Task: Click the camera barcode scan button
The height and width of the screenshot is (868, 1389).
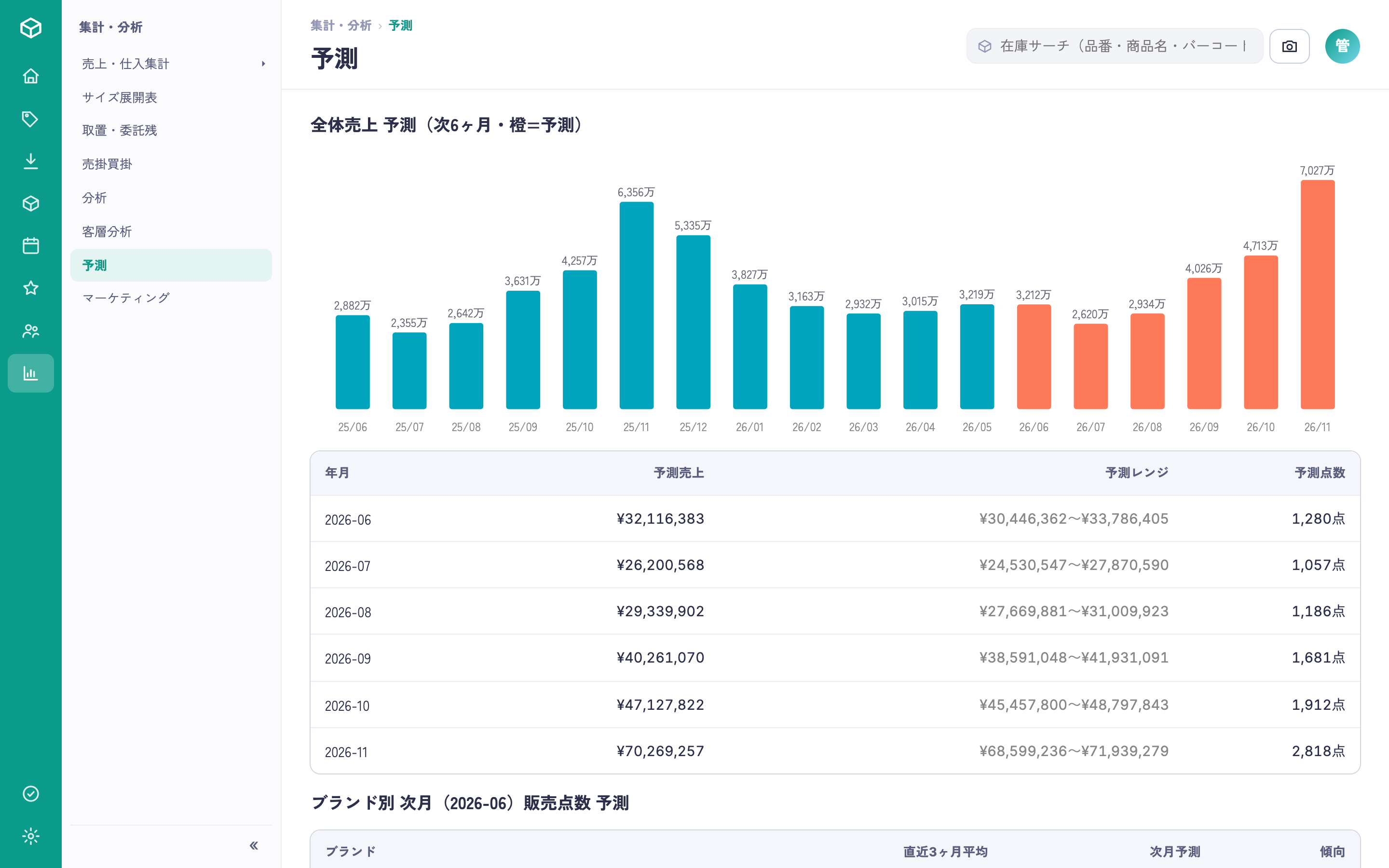Action: coord(1289,46)
